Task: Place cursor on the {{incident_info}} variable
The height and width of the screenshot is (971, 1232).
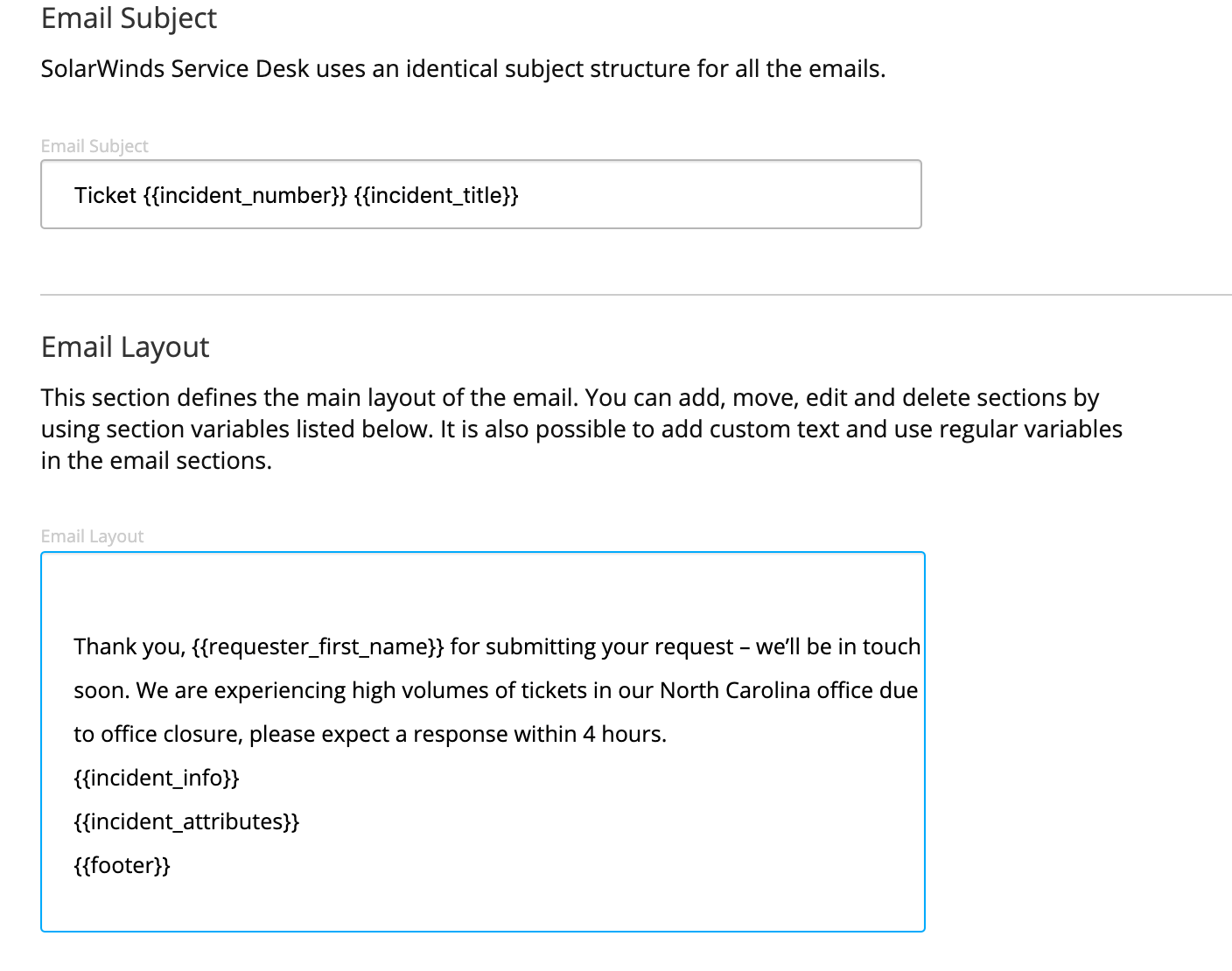Action: pos(157,778)
